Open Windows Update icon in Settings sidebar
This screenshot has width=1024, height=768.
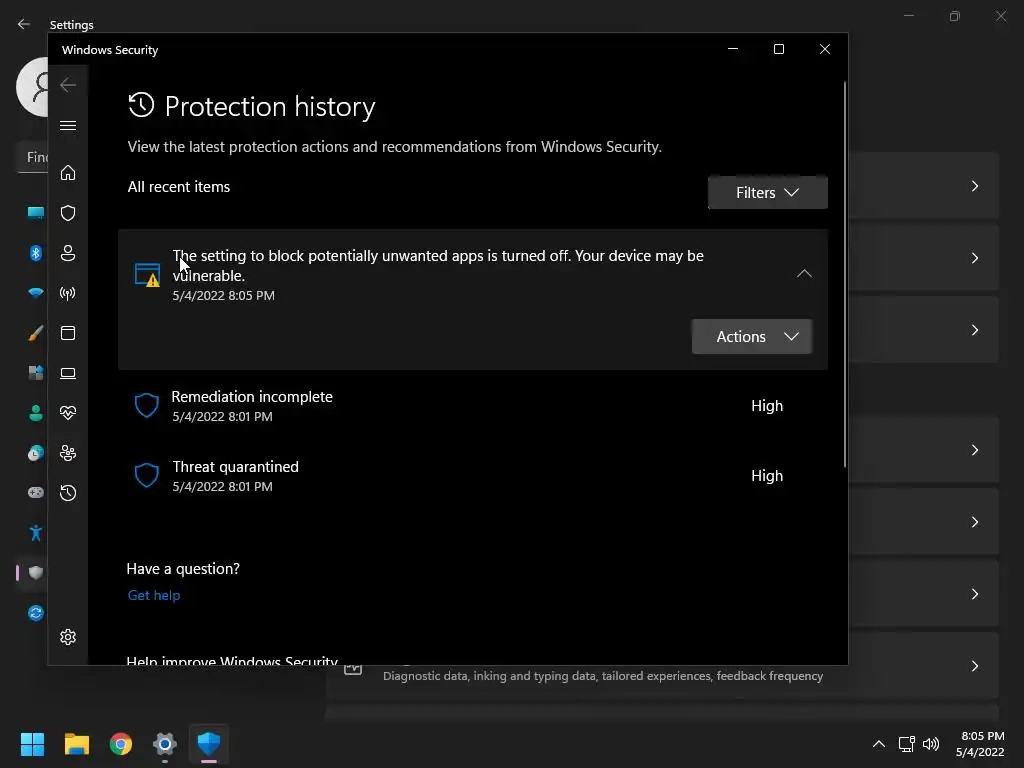35,613
